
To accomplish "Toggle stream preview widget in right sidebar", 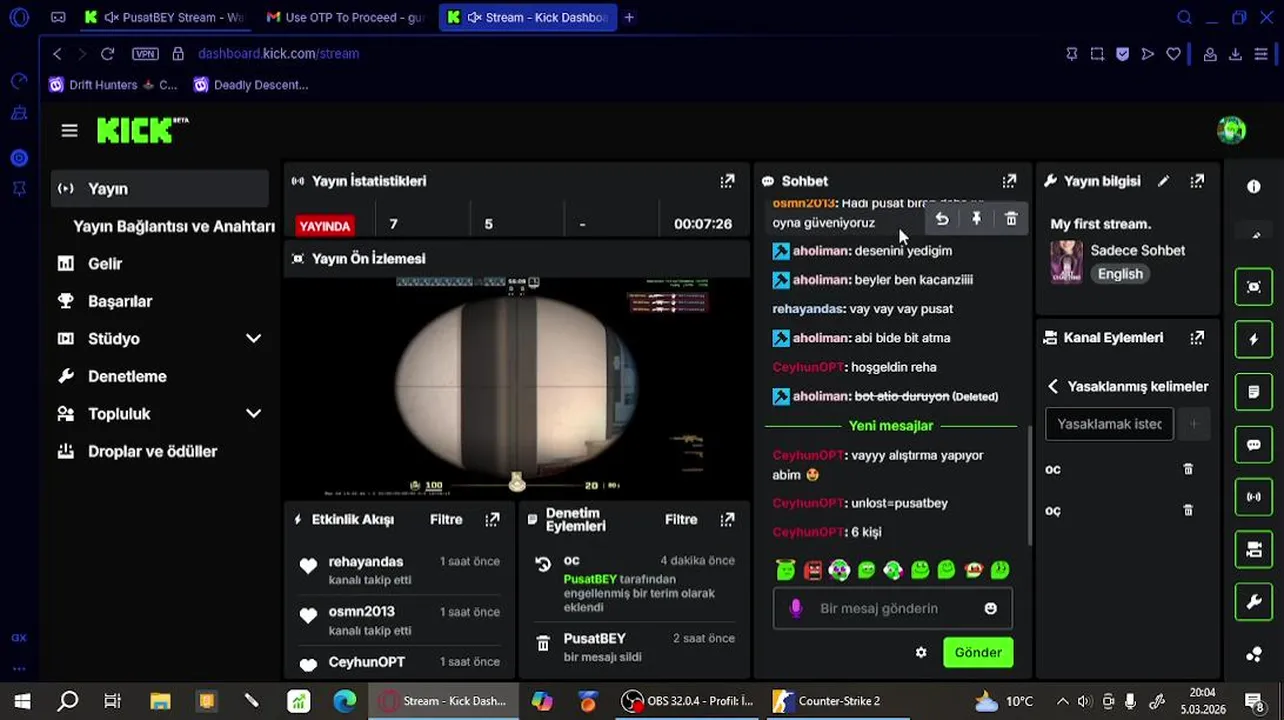I will pos(1254,287).
